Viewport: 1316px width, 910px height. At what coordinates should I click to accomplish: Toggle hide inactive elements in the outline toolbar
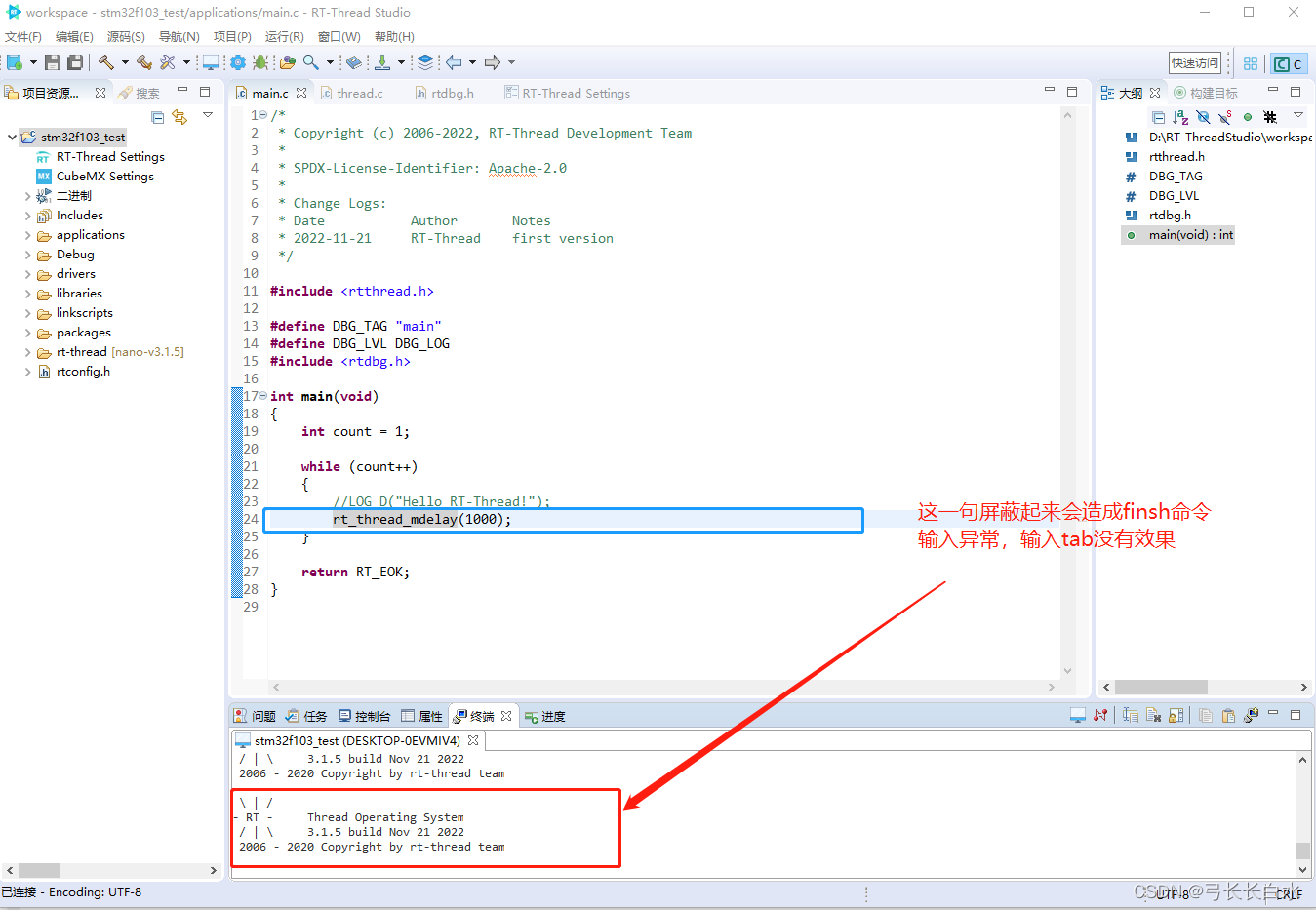[x=1270, y=117]
